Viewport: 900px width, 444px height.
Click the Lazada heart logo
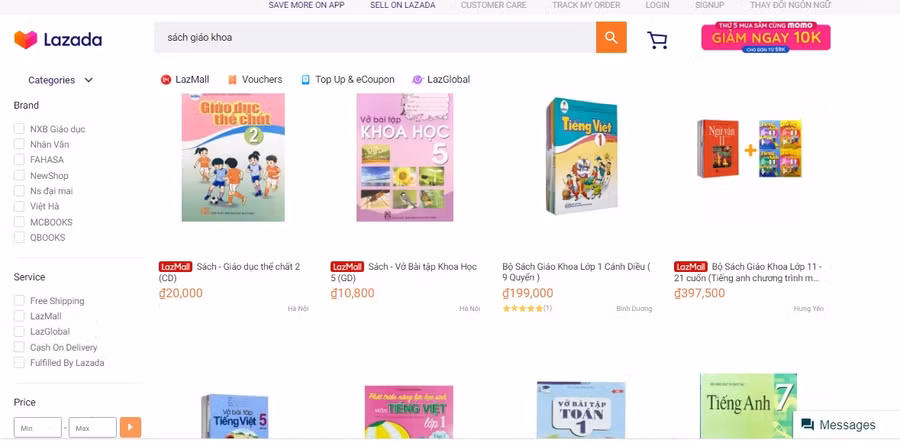pos(25,40)
